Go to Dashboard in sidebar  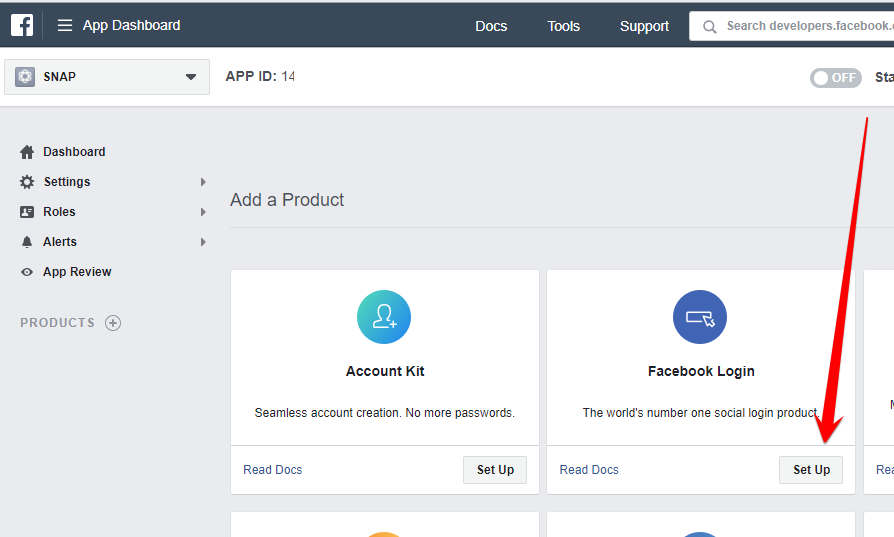tap(74, 152)
